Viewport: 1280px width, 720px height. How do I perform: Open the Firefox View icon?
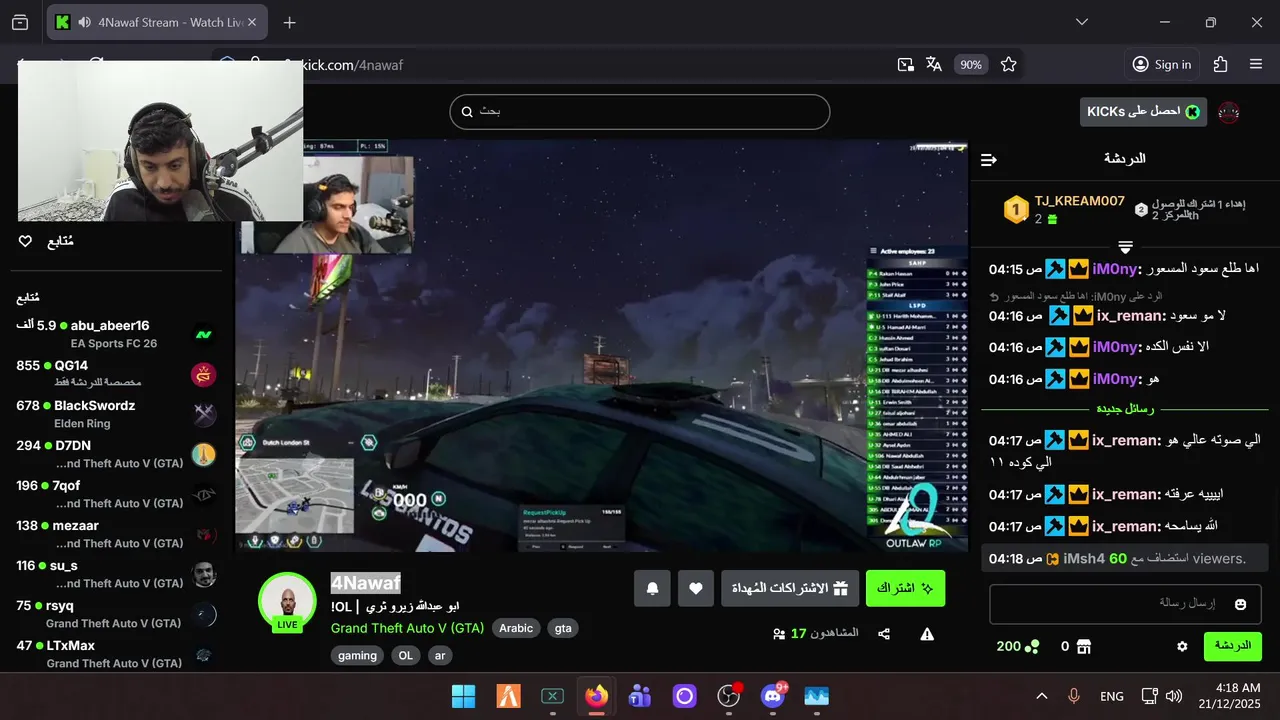point(20,22)
